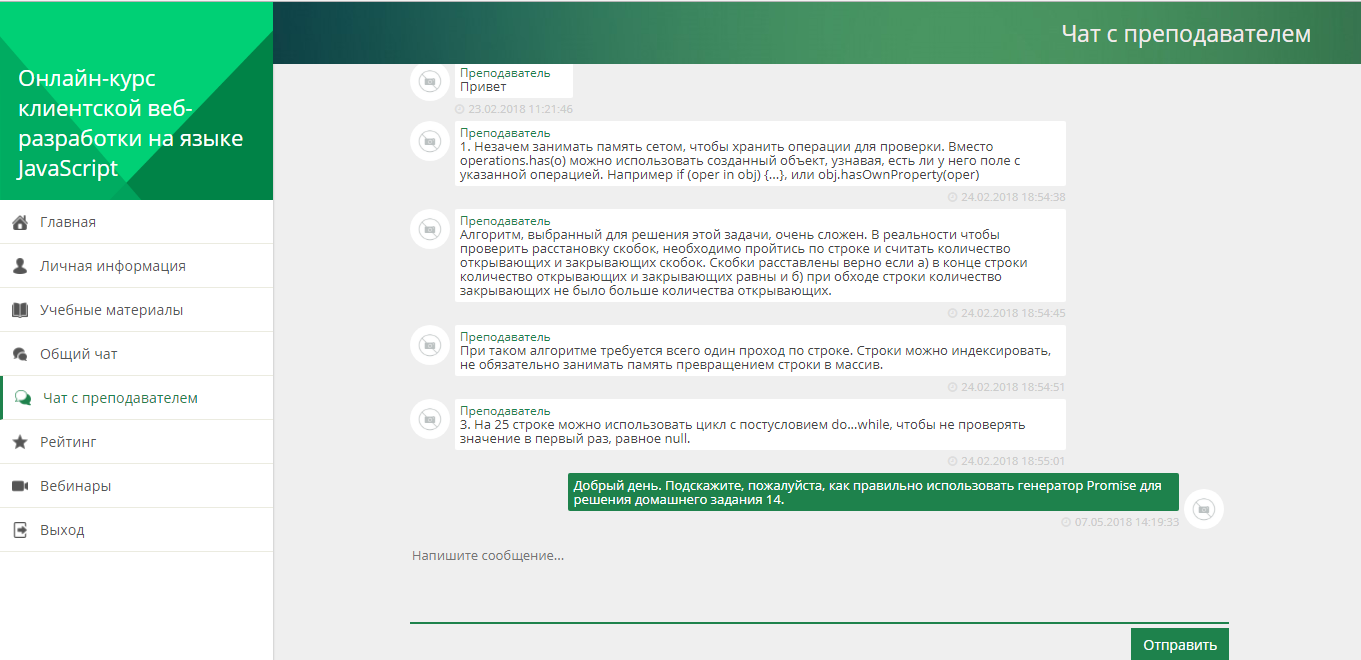Click the Выход logout link

click(62, 530)
